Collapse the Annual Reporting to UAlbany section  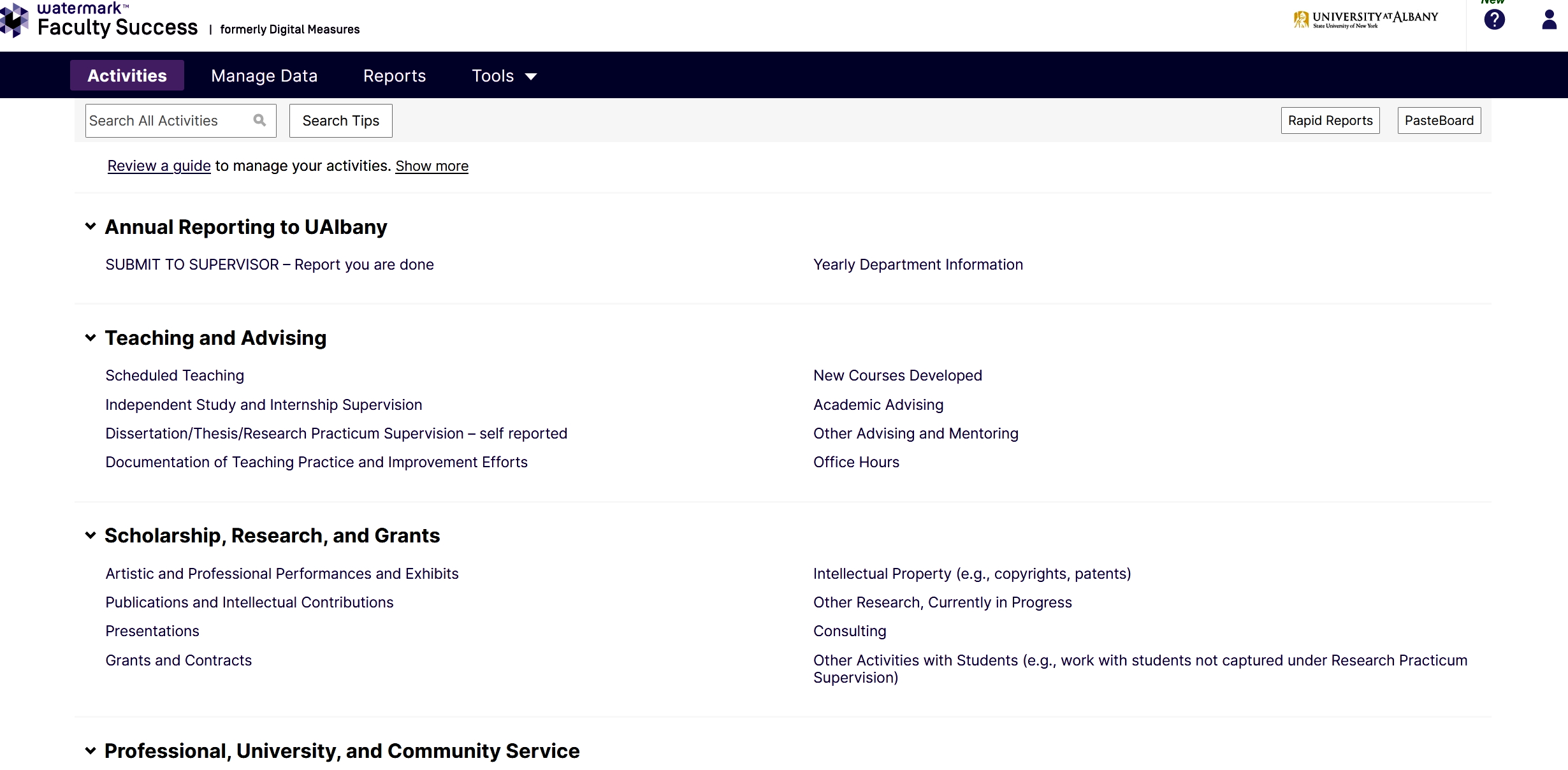(91, 227)
